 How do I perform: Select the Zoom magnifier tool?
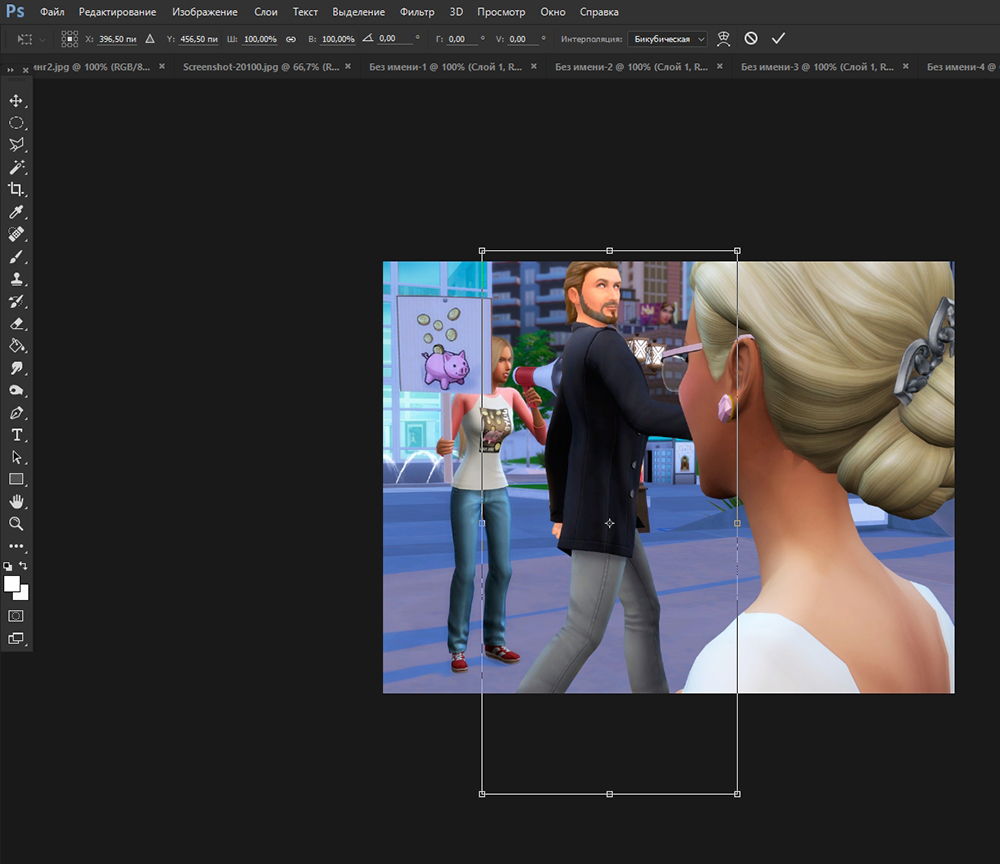[16, 523]
